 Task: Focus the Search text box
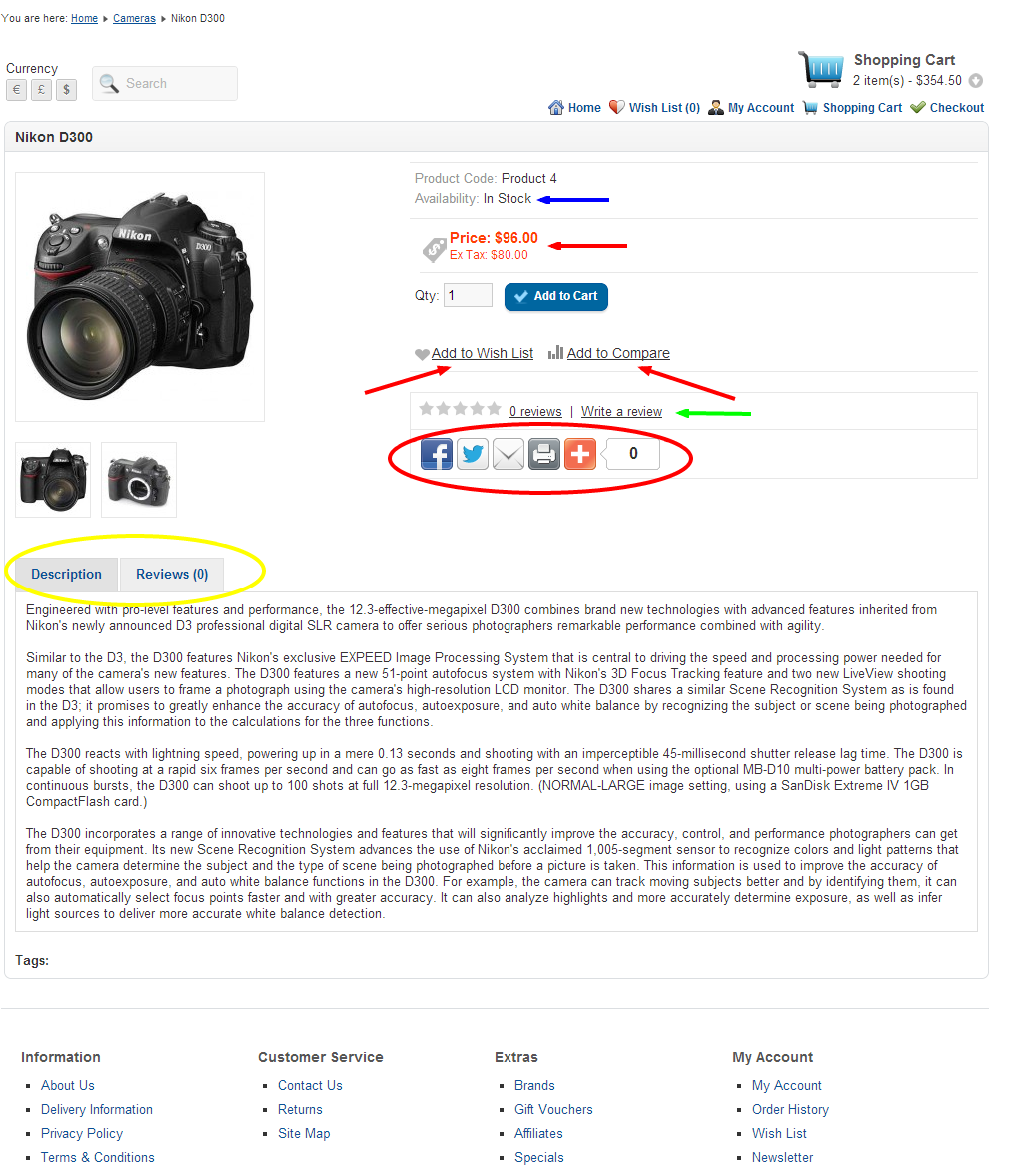click(x=165, y=83)
